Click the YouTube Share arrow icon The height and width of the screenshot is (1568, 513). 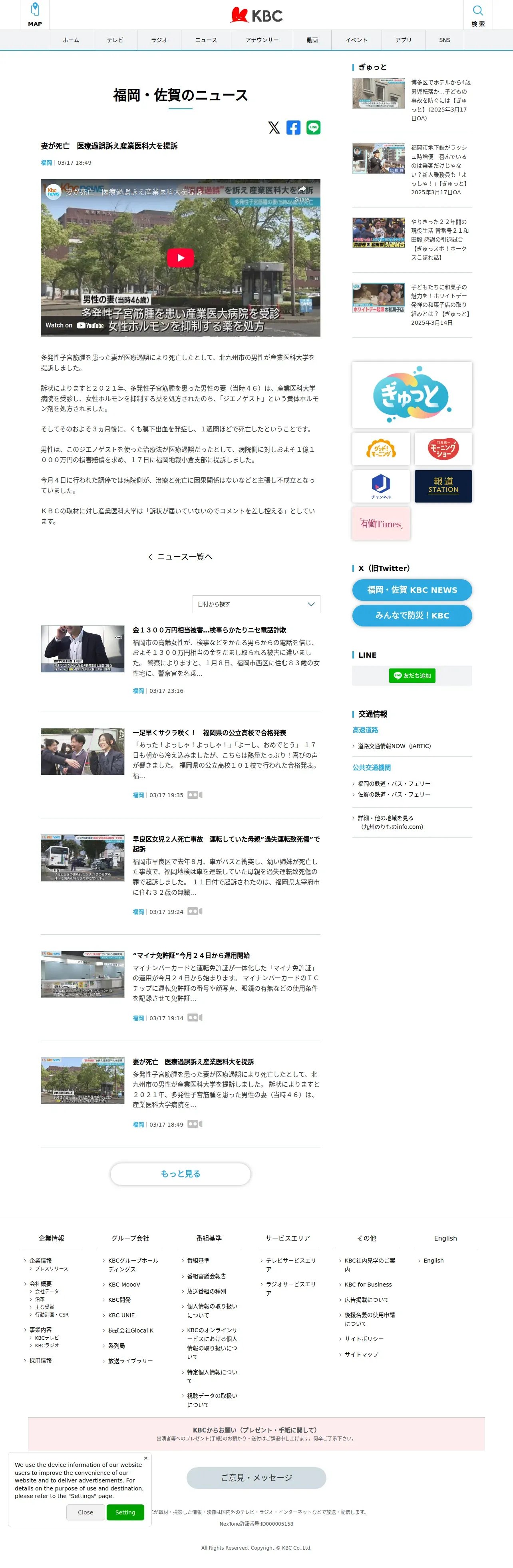(302, 190)
